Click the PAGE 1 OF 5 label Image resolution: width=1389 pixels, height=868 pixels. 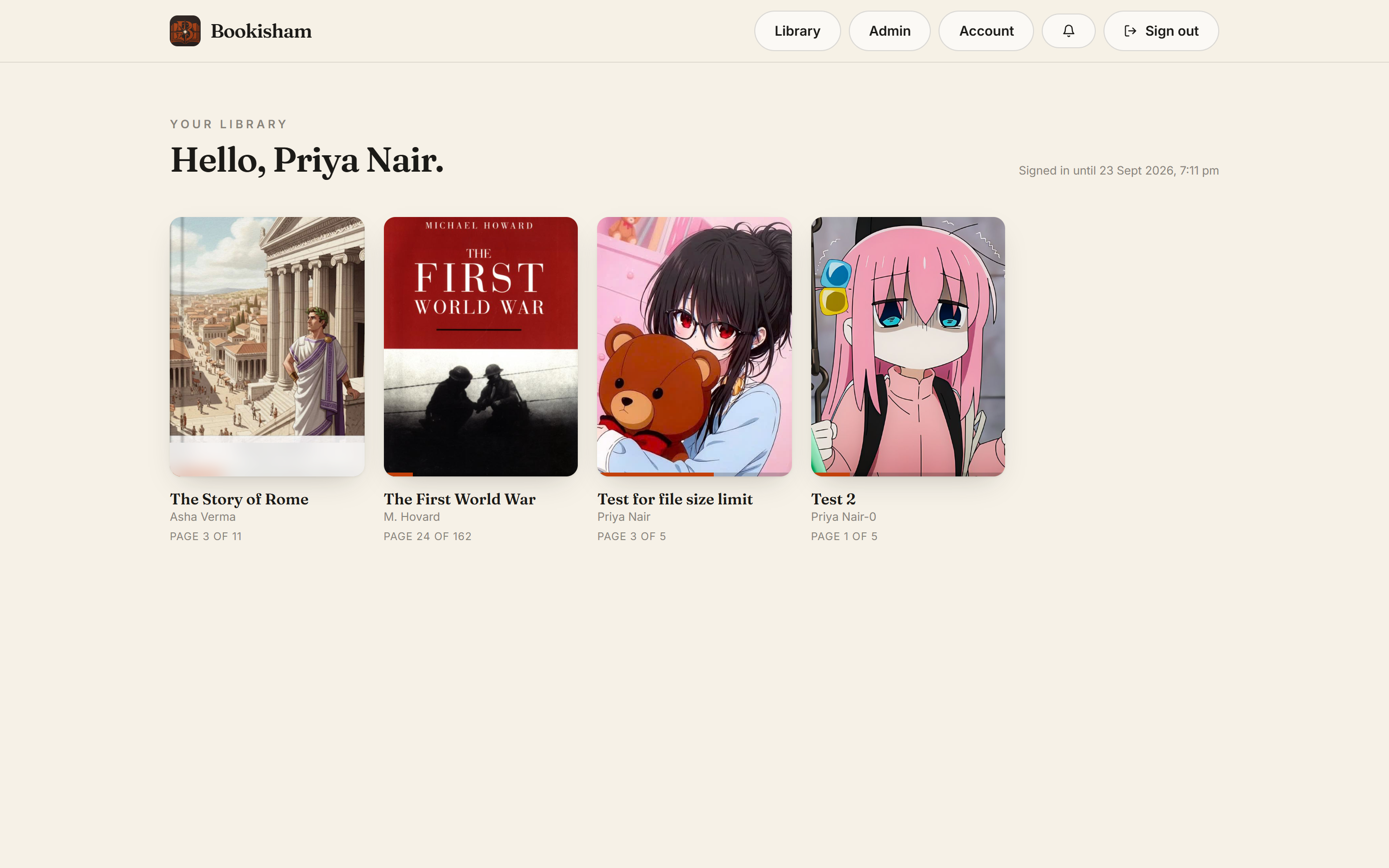844,536
